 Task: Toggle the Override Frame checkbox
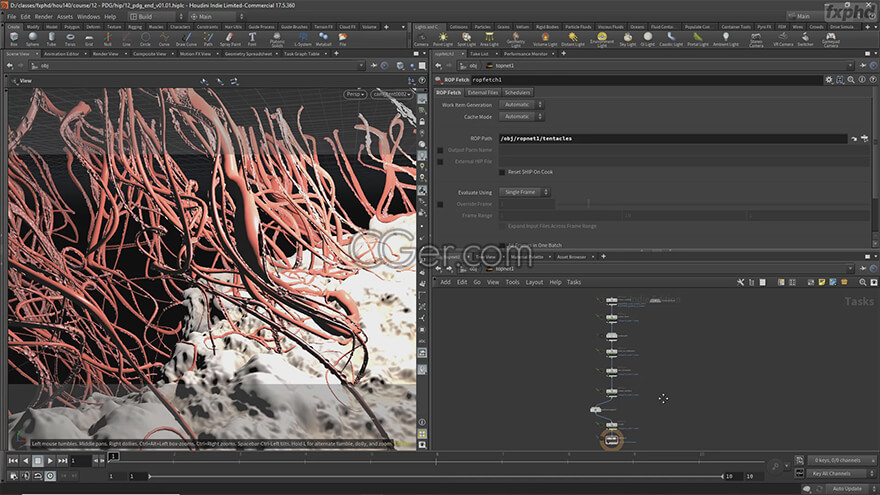440,204
